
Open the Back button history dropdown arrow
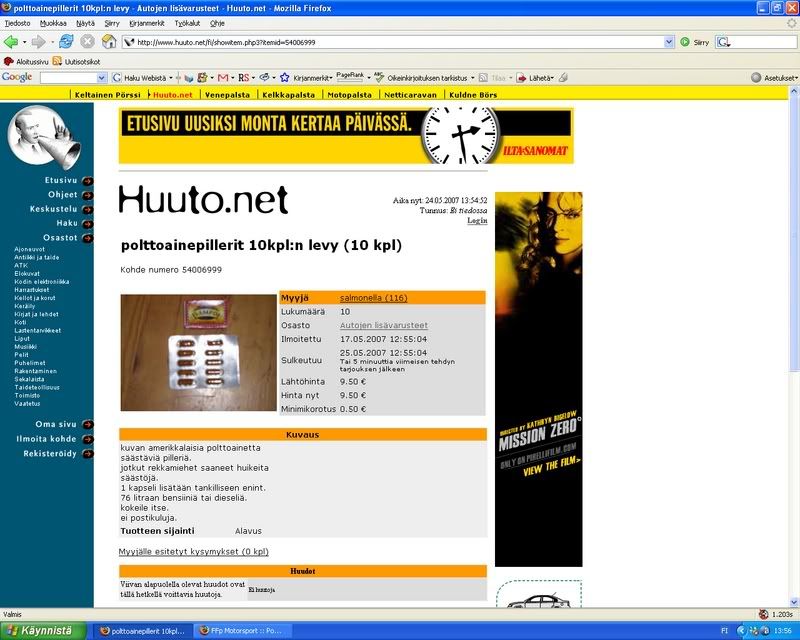[24, 42]
